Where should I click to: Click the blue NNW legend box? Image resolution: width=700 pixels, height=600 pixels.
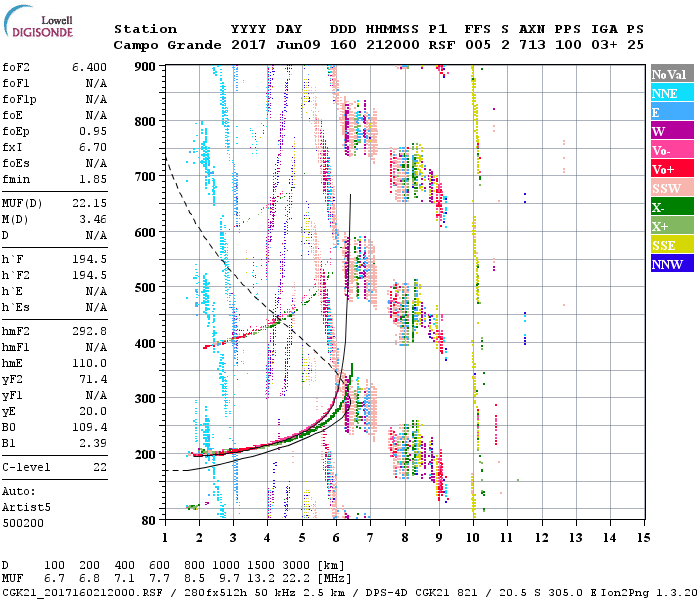pyautogui.click(x=670, y=264)
